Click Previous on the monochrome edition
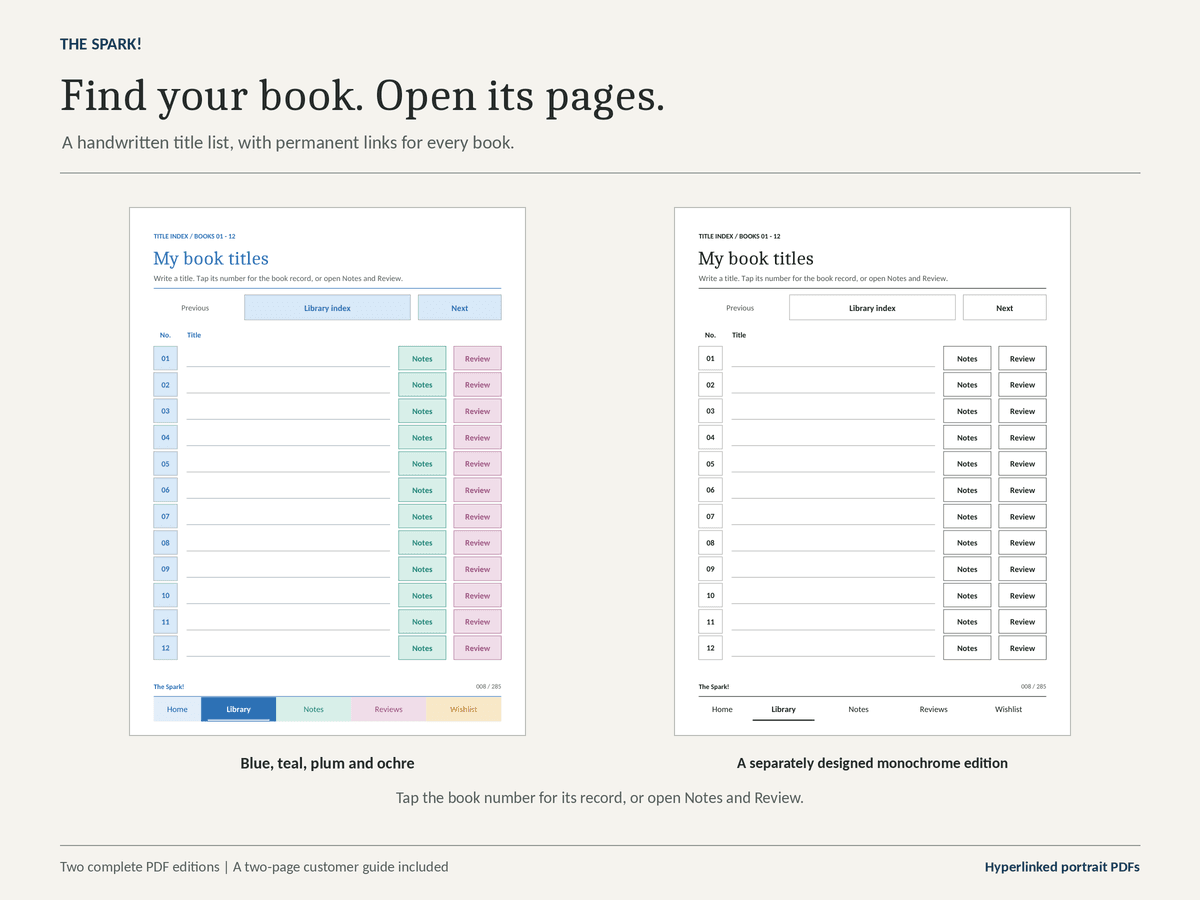Viewport: 1200px width, 900px height. (x=740, y=308)
